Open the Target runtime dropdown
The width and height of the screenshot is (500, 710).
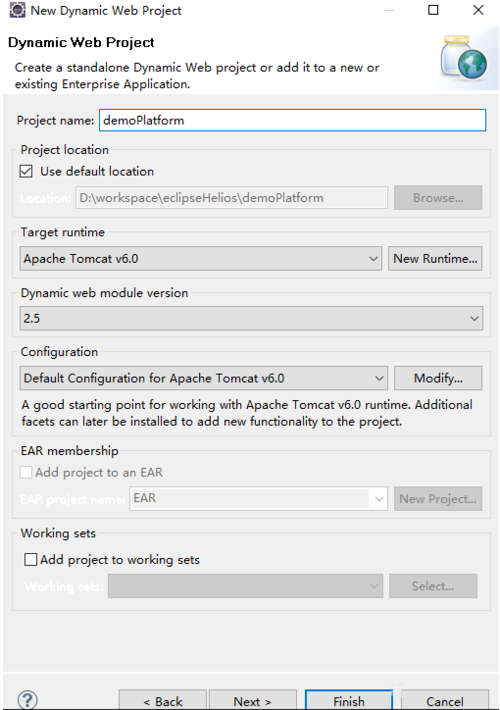[201, 259]
